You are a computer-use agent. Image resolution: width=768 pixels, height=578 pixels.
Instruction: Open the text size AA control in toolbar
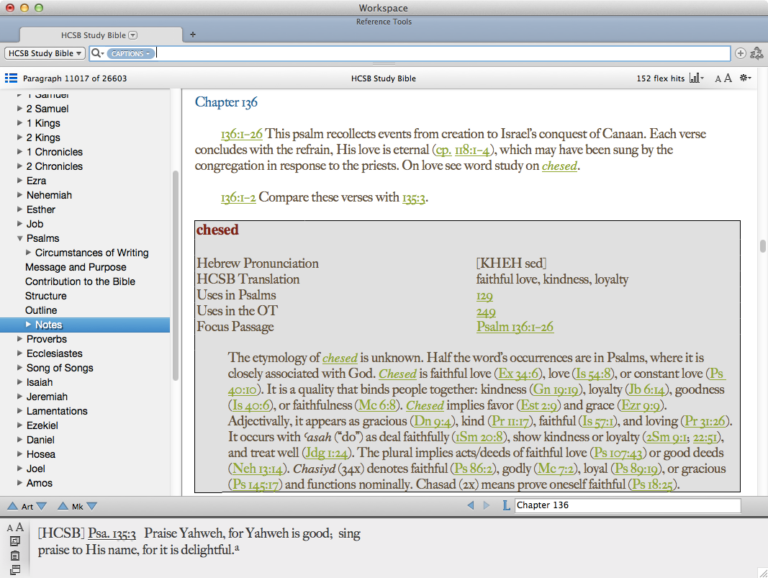pos(722,77)
